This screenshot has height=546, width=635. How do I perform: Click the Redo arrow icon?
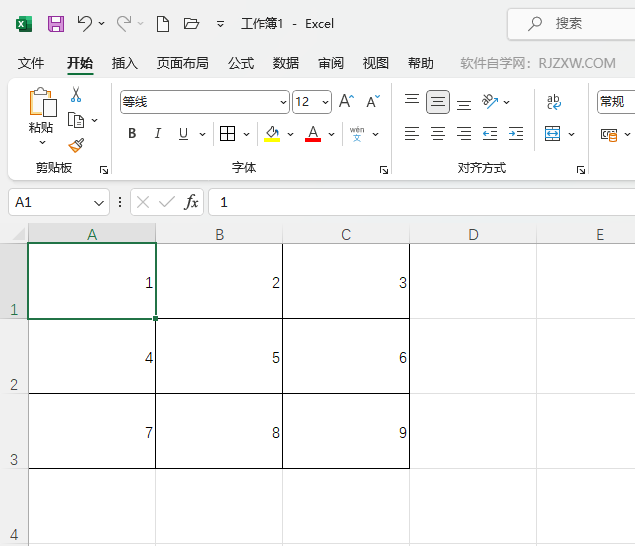pos(124,23)
